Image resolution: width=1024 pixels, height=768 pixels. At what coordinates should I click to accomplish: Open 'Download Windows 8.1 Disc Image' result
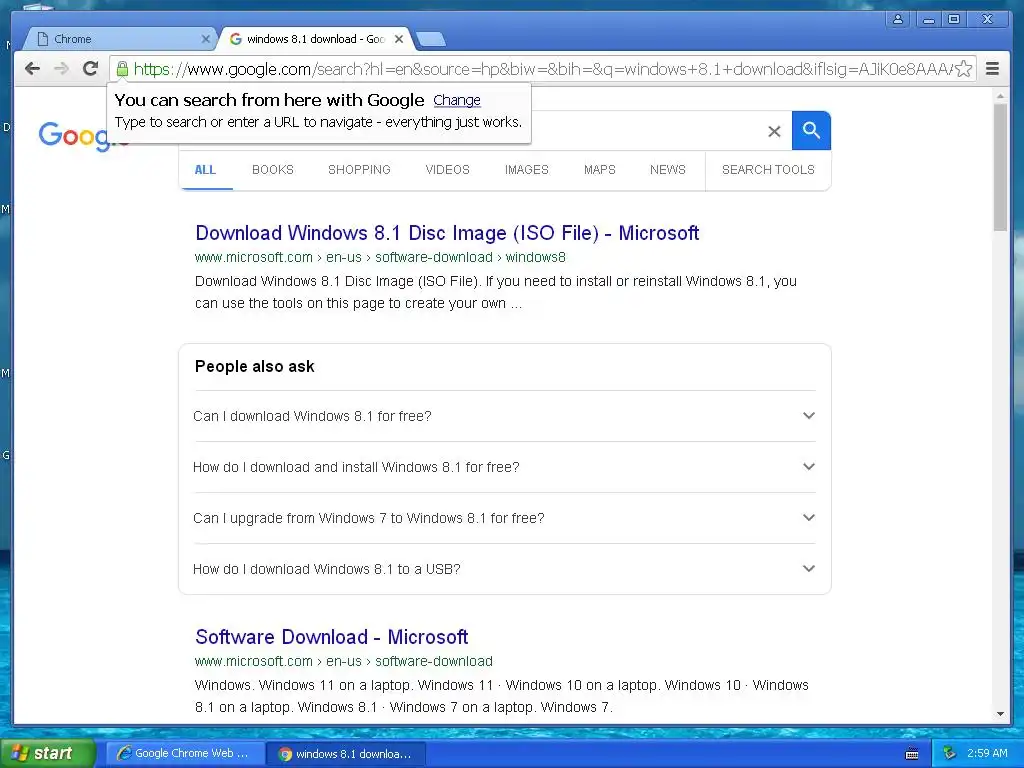click(x=447, y=233)
